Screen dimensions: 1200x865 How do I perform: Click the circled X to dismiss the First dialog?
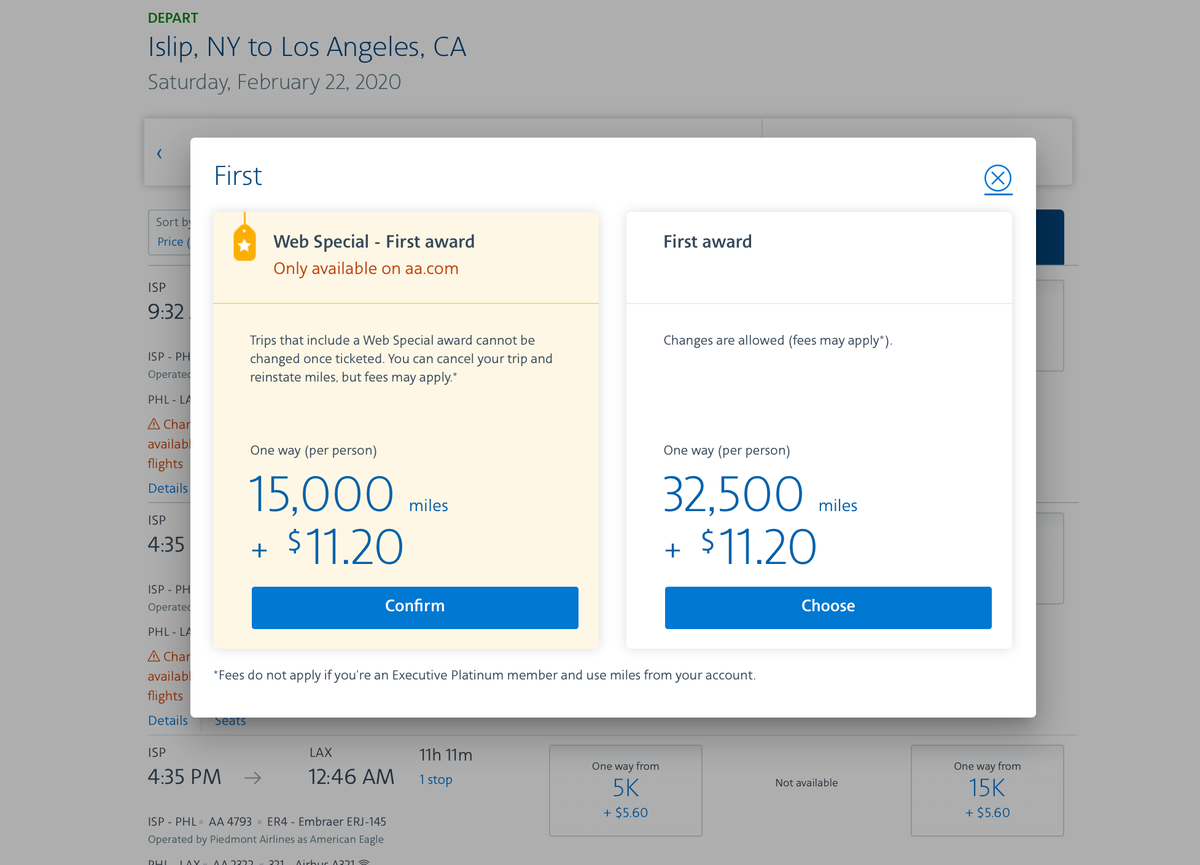tap(997, 179)
